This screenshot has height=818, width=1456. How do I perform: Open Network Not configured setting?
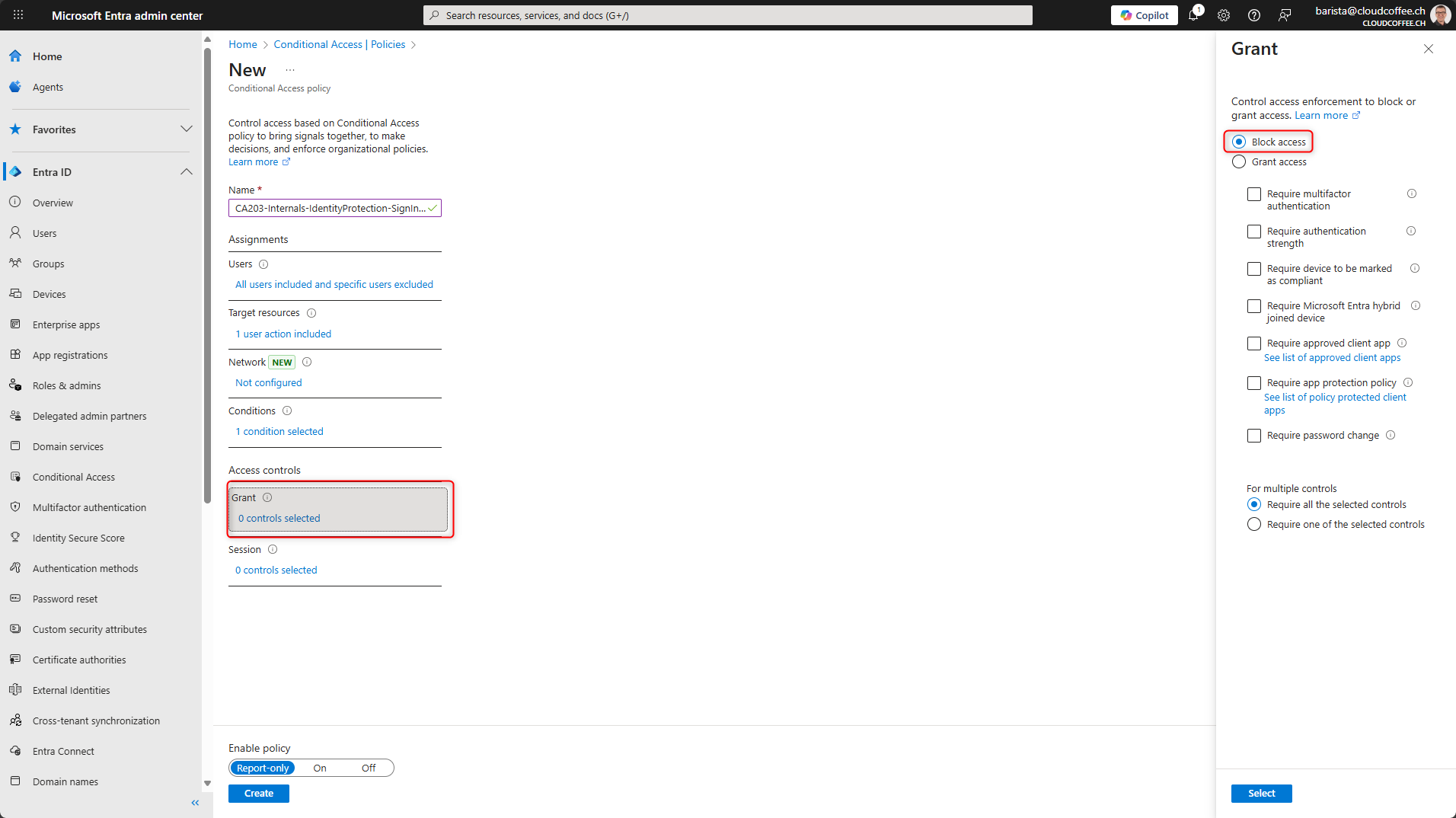tap(268, 382)
